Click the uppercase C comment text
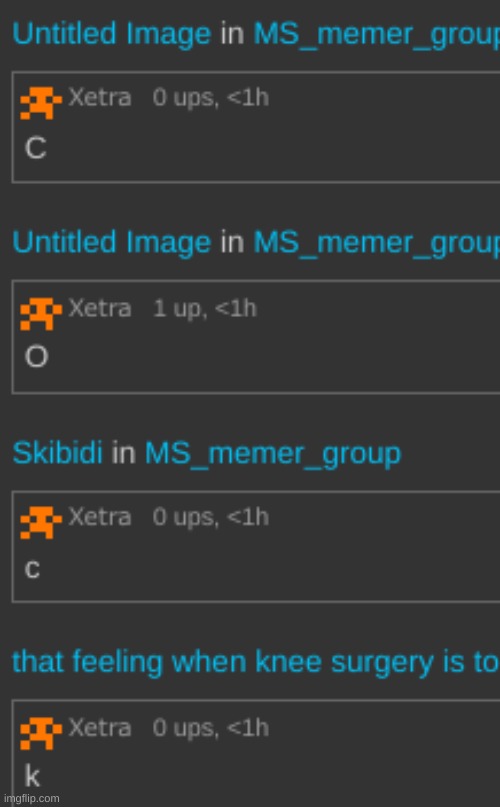The image size is (500, 807). pyautogui.click(x=36, y=149)
